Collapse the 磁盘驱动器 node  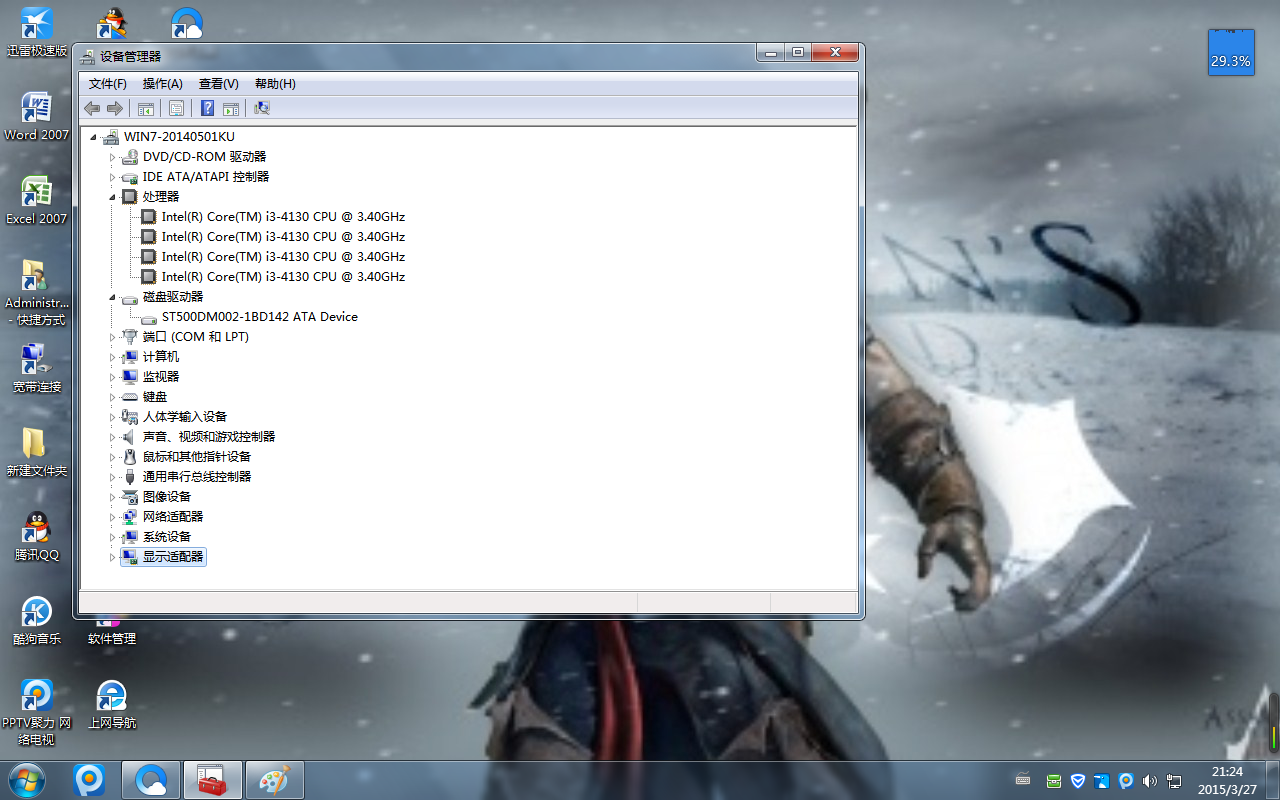click(x=112, y=297)
